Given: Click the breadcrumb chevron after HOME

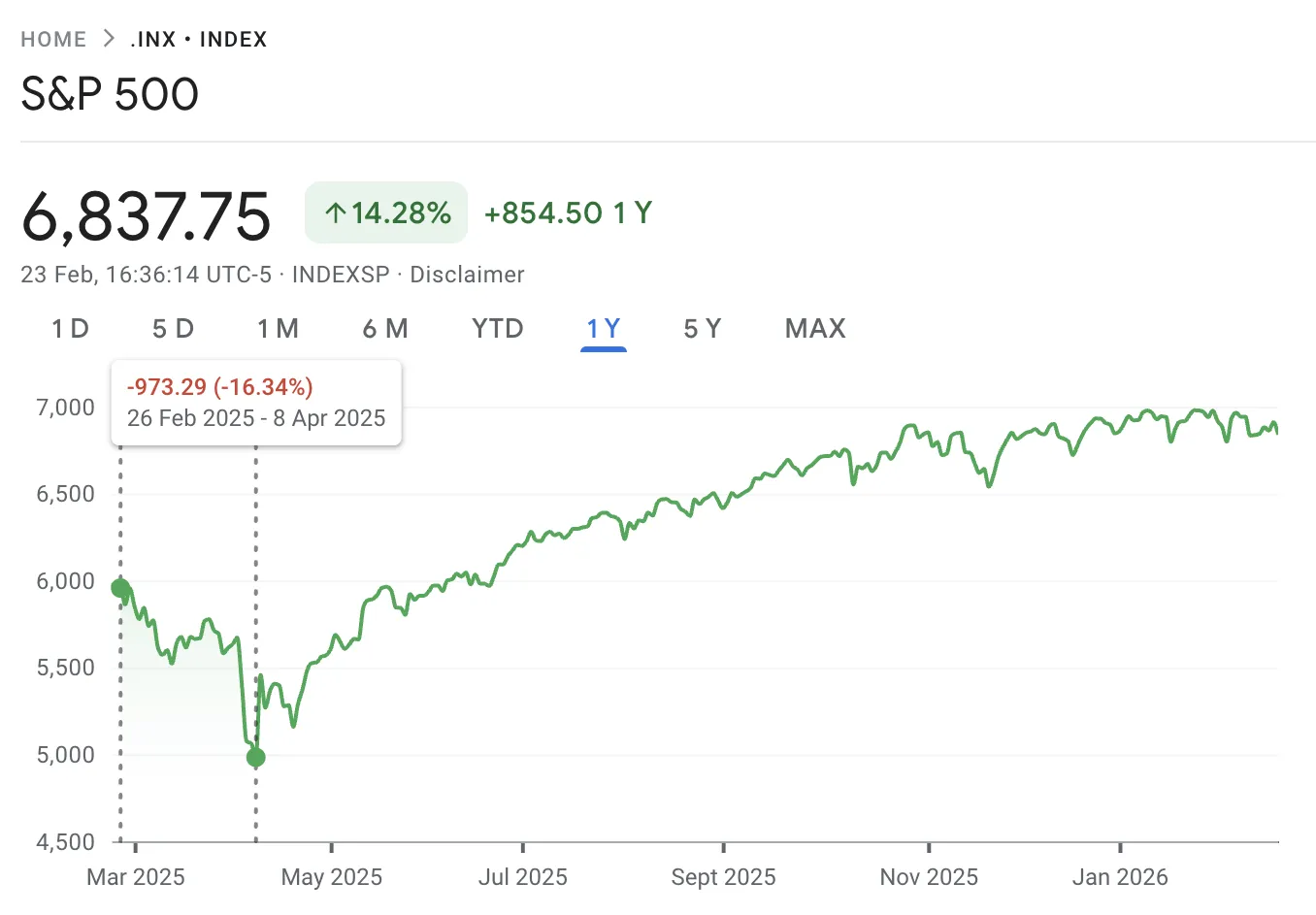Looking at the screenshot, I should point(110,39).
